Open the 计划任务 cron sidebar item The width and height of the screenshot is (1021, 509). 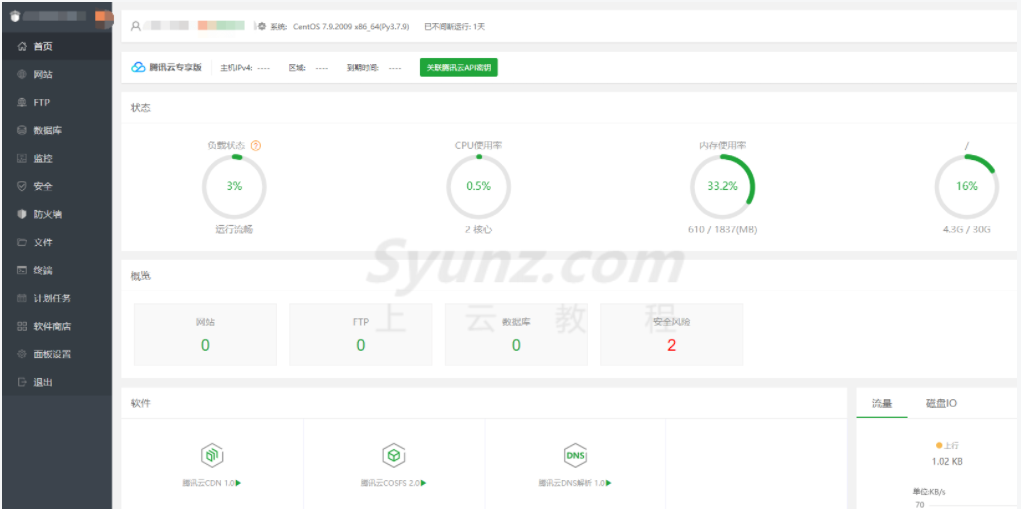56,298
